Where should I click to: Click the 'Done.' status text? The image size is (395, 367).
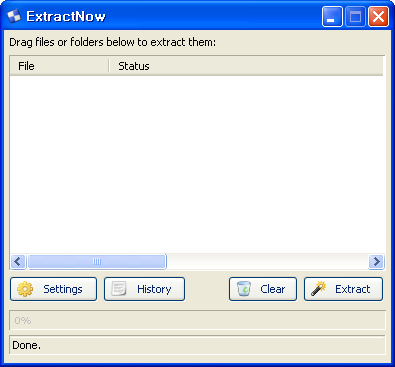coord(27,345)
